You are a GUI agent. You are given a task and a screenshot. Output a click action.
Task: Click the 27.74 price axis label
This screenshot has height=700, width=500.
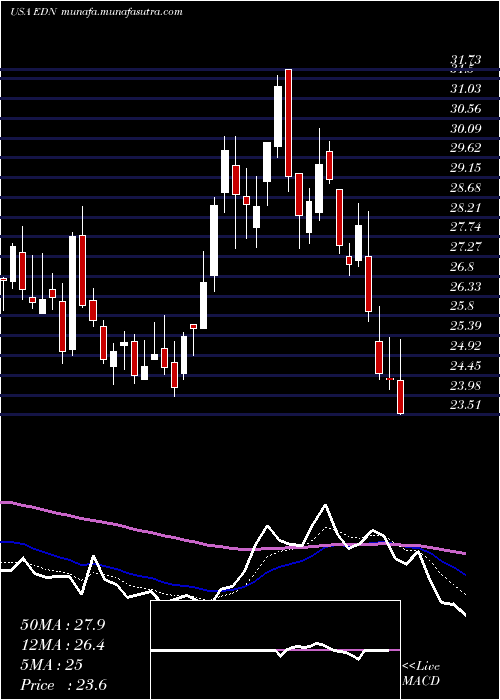(x=466, y=227)
